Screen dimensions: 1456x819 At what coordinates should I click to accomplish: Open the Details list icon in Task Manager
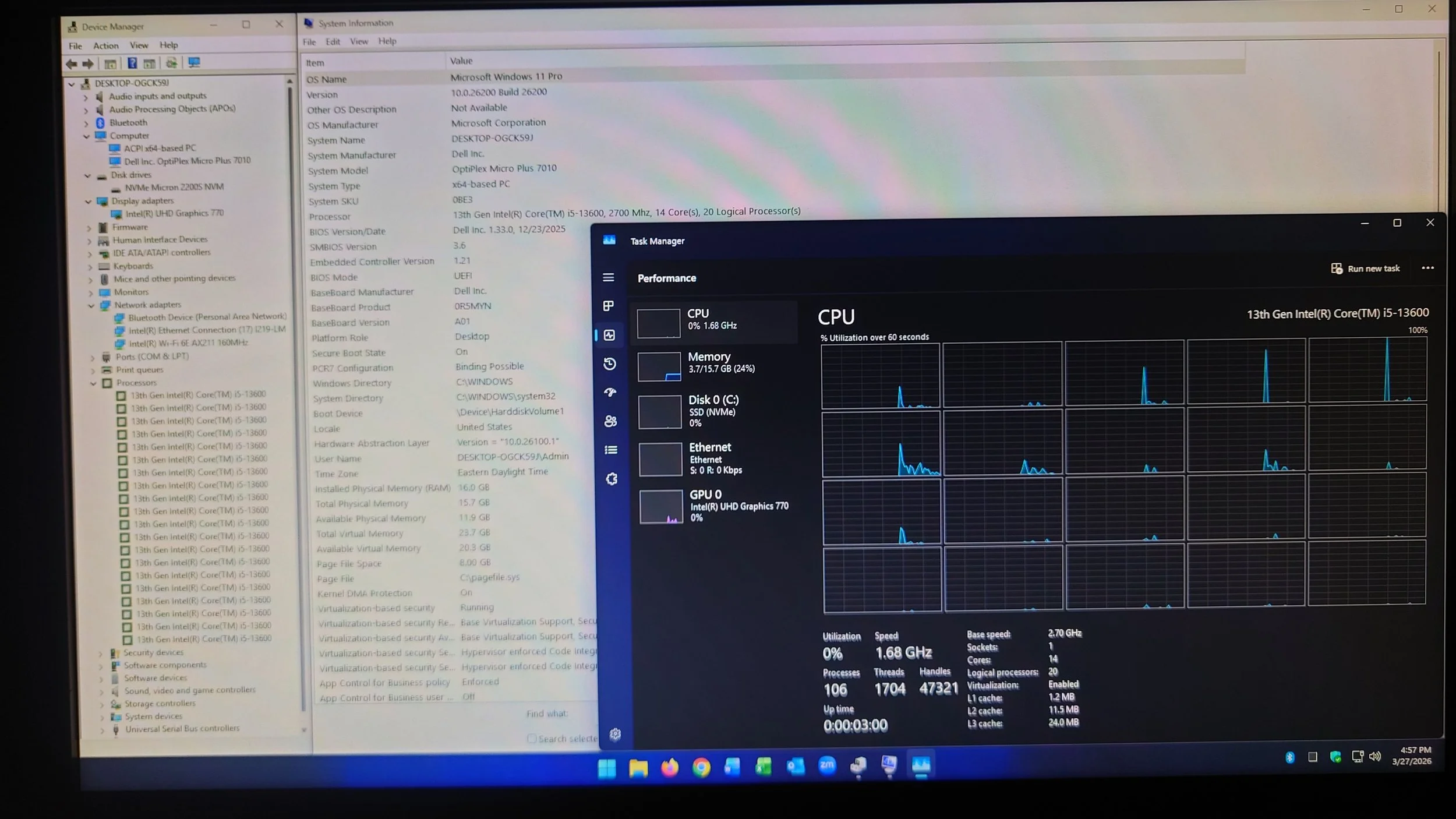[611, 450]
